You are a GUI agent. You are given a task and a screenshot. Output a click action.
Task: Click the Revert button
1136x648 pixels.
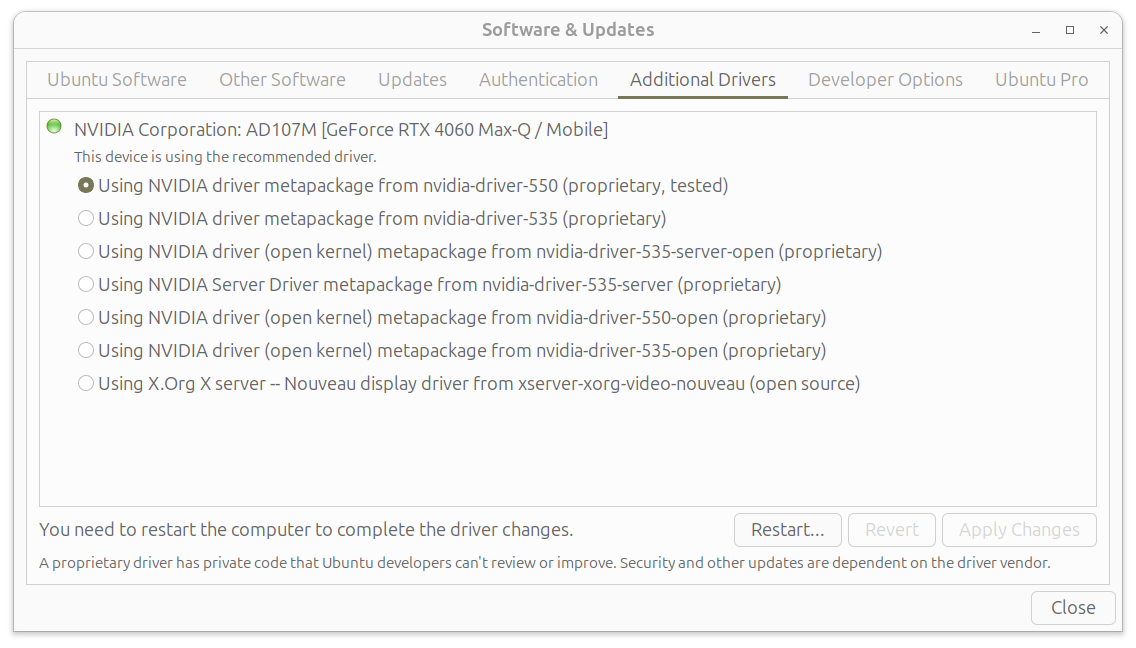click(x=891, y=530)
